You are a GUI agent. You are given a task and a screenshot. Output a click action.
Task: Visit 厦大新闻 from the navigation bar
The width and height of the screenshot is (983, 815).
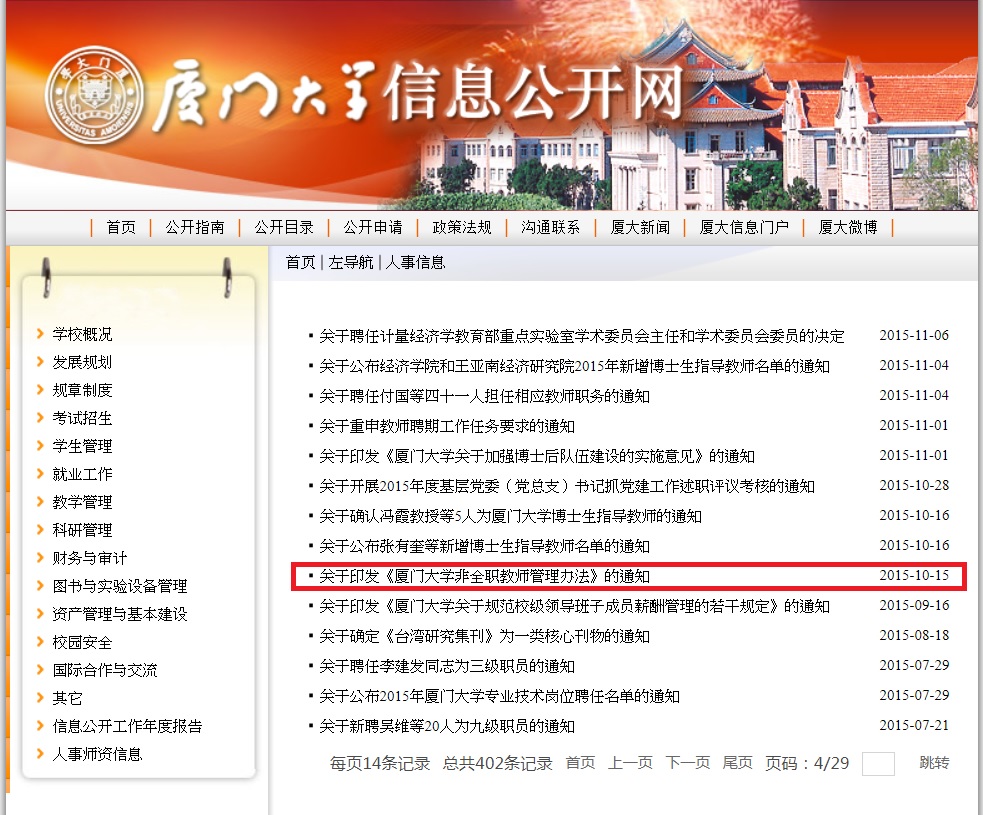tap(640, 227)
